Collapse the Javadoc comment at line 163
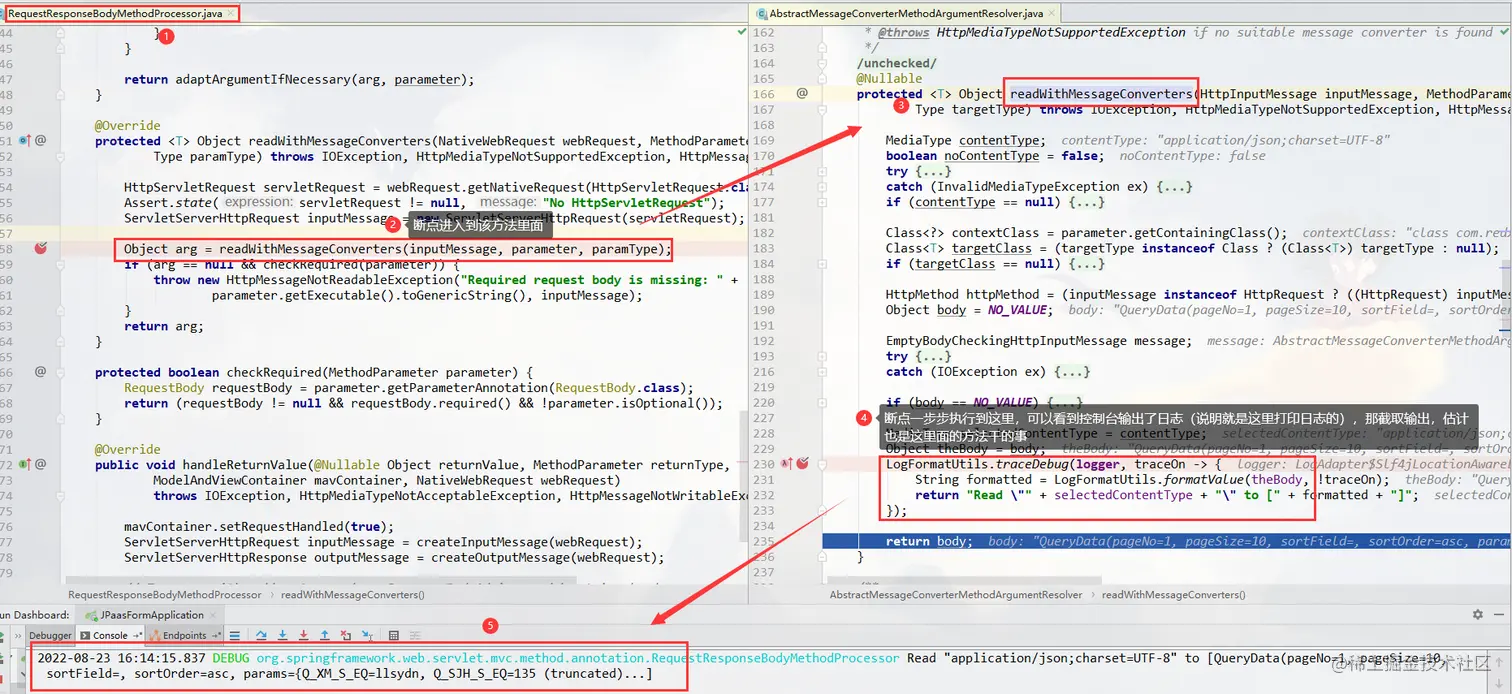 pos(824,47)
